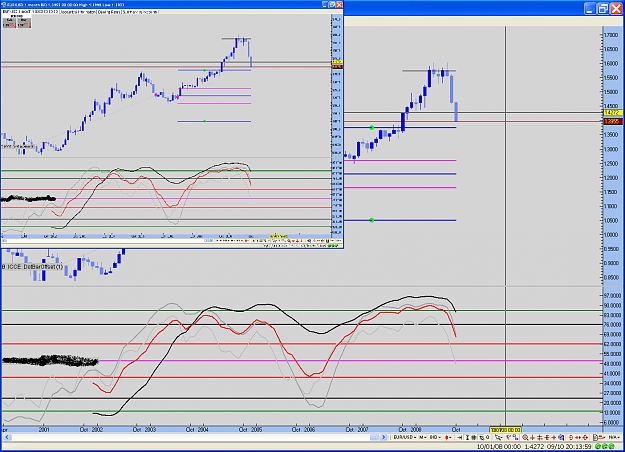
Task: Click the double horizontal red lines tool
Action: (x=539, y=437)
